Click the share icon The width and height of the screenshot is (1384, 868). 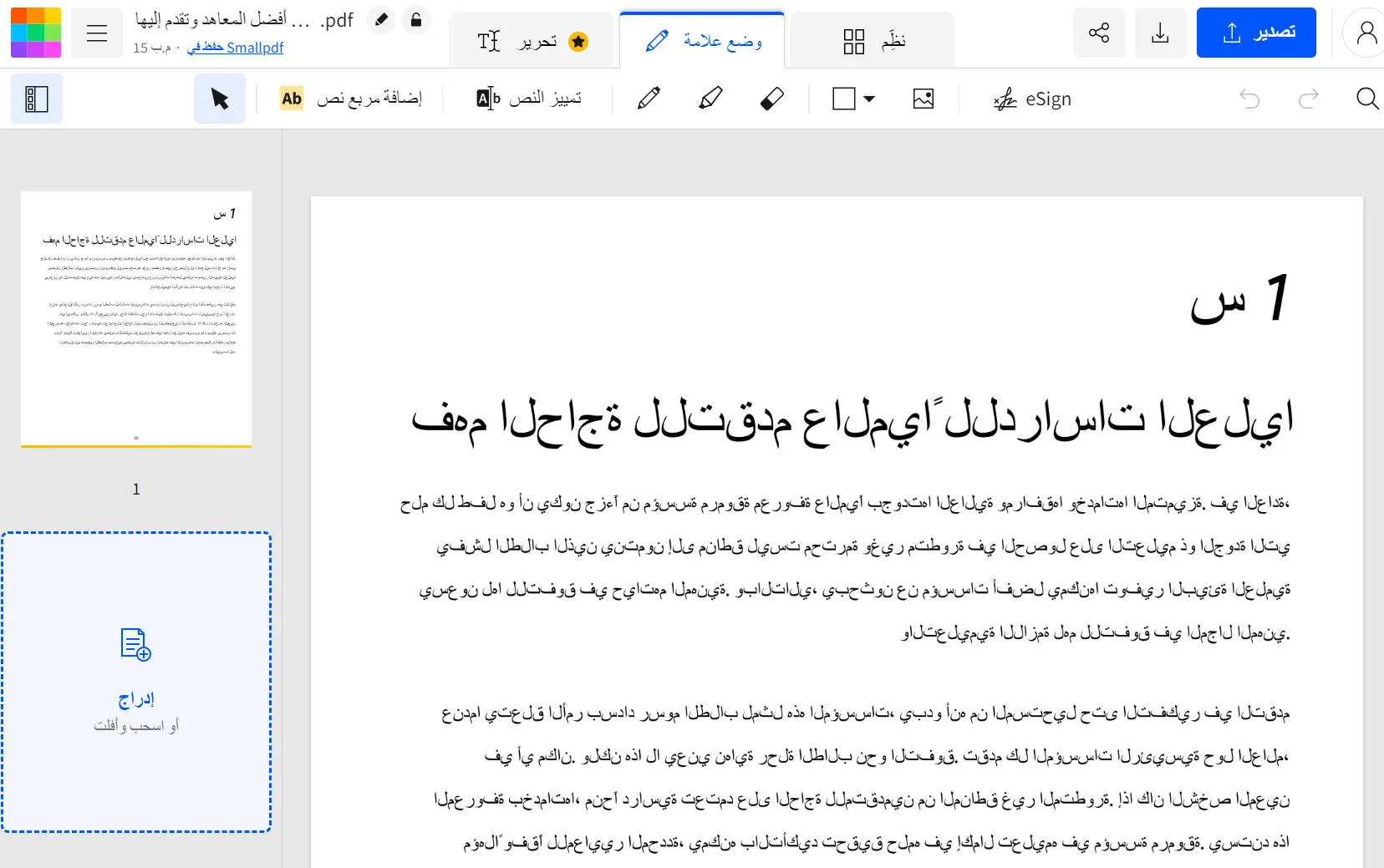(1097, 32)
